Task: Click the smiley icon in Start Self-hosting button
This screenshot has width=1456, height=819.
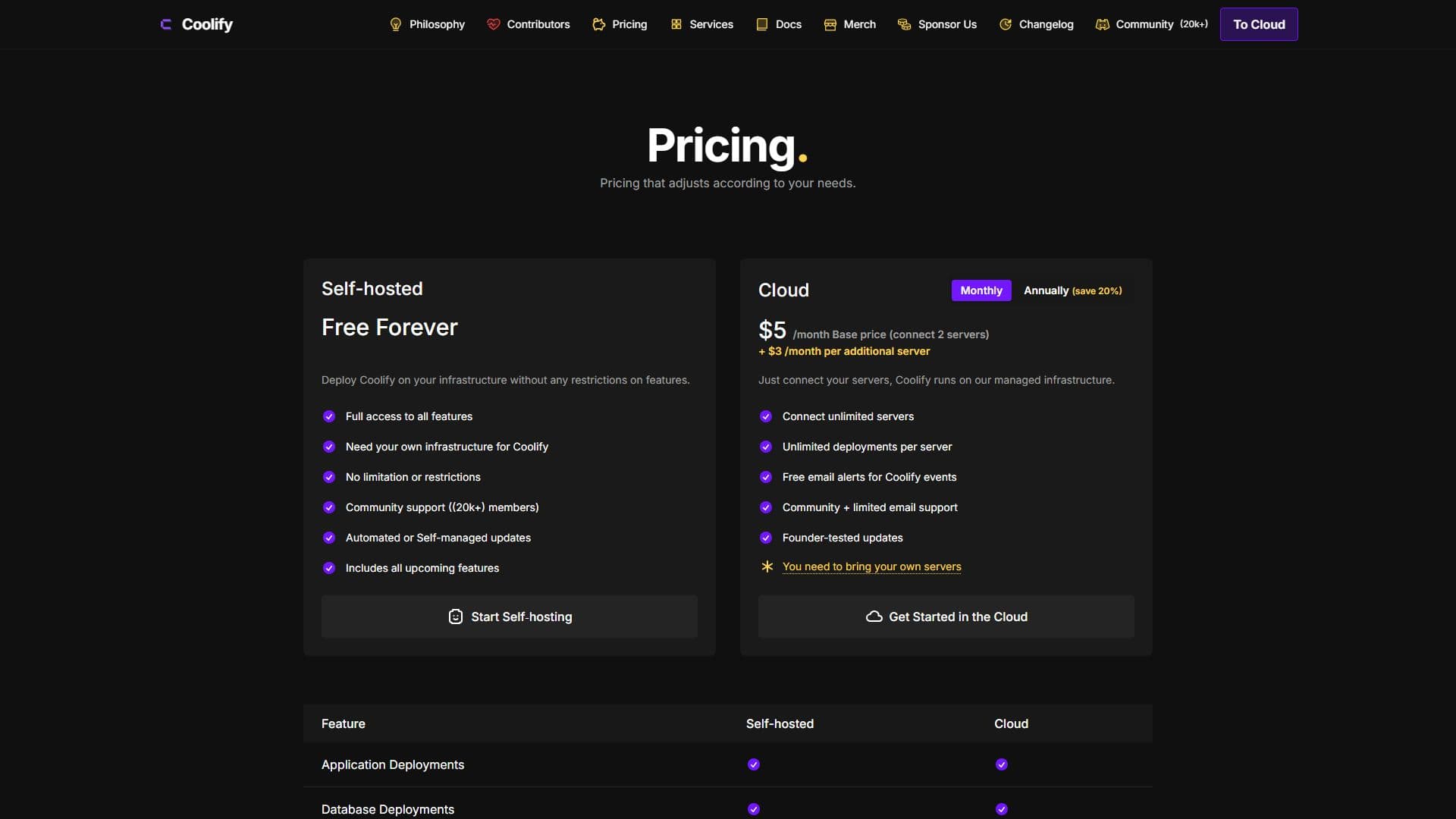Action: click(x=456, y=617)
